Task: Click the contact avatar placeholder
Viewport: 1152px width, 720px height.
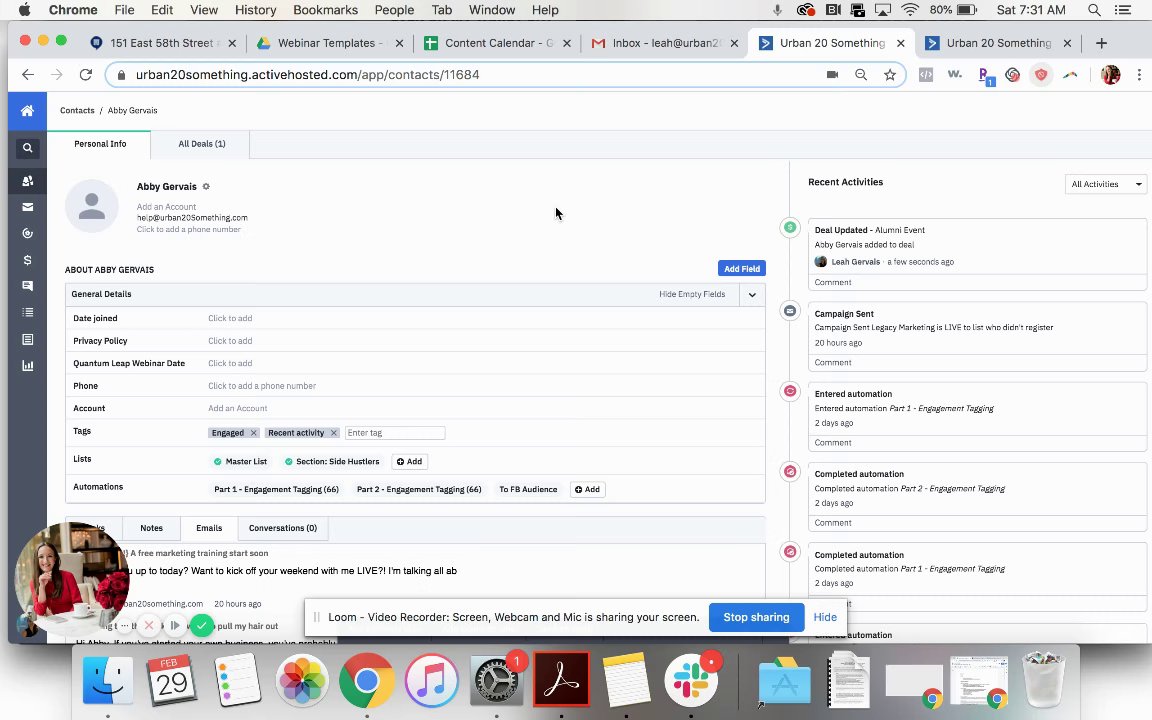Action: point(92,206)
